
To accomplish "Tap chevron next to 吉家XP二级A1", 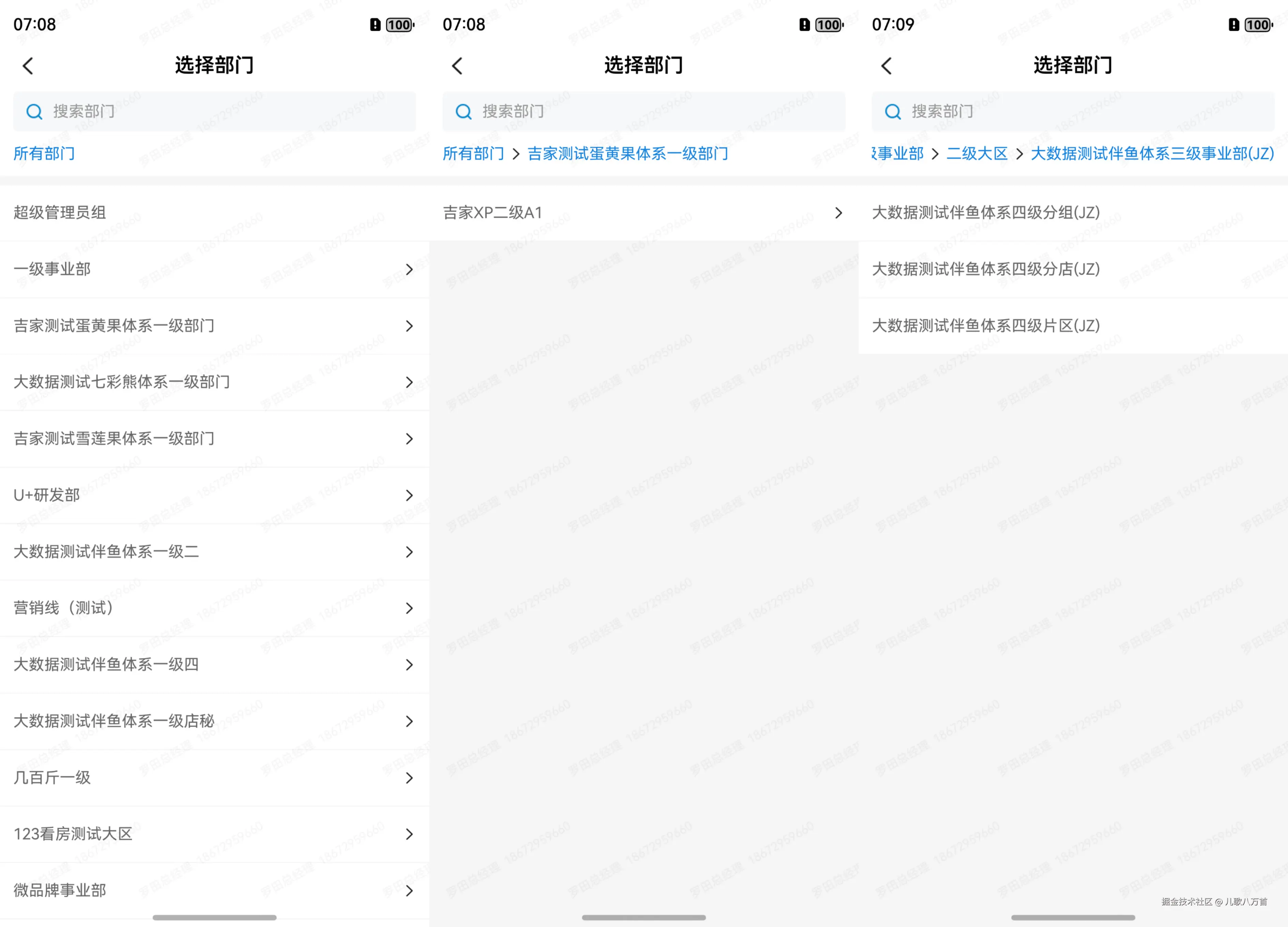I will [838, 213].
